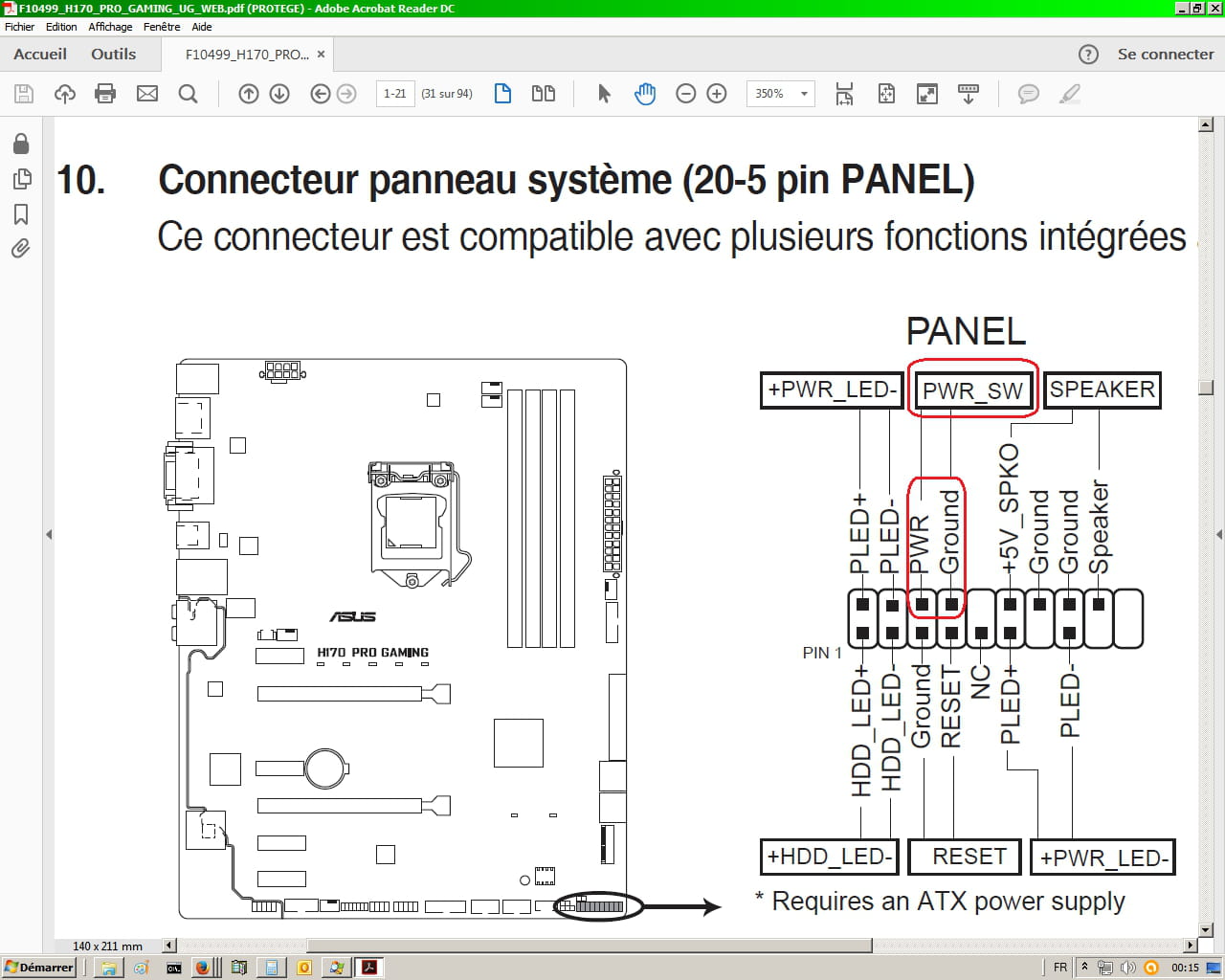This screenshot has width=1225, height=980.
Task: Click the print document icon
Action: click(x=105, y=94)
